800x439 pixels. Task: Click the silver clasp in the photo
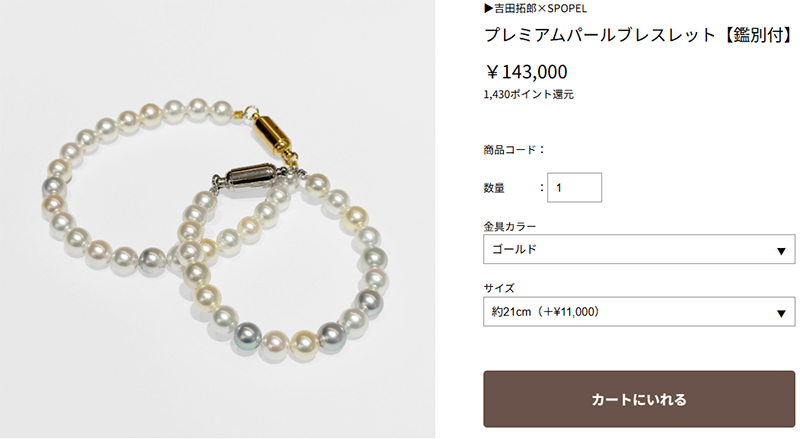(x=251, y=176)
